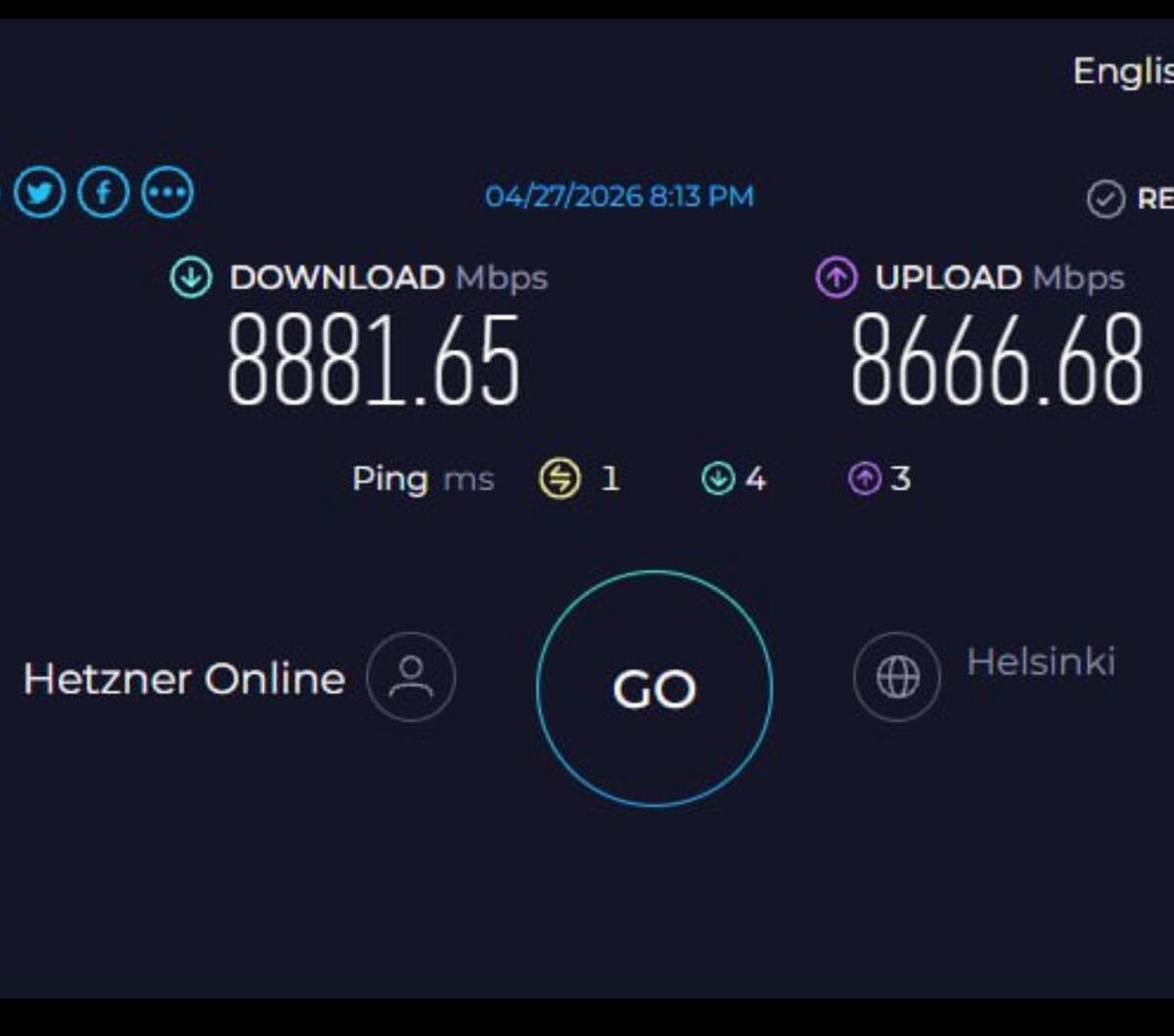Share result via Facebook icon
Screen dimensions: 1174x1036
pyautogui.click(x=104, y=193)
